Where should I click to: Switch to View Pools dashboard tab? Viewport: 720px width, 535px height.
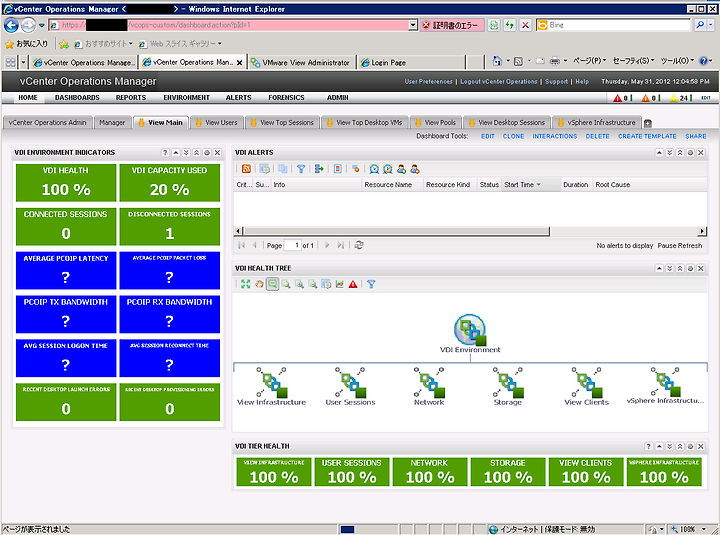coord(435,123)
